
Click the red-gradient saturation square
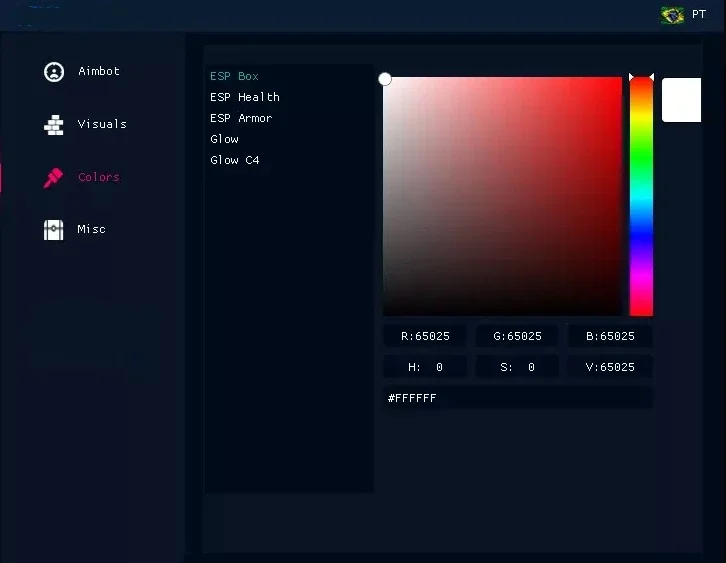coord(502,197)
